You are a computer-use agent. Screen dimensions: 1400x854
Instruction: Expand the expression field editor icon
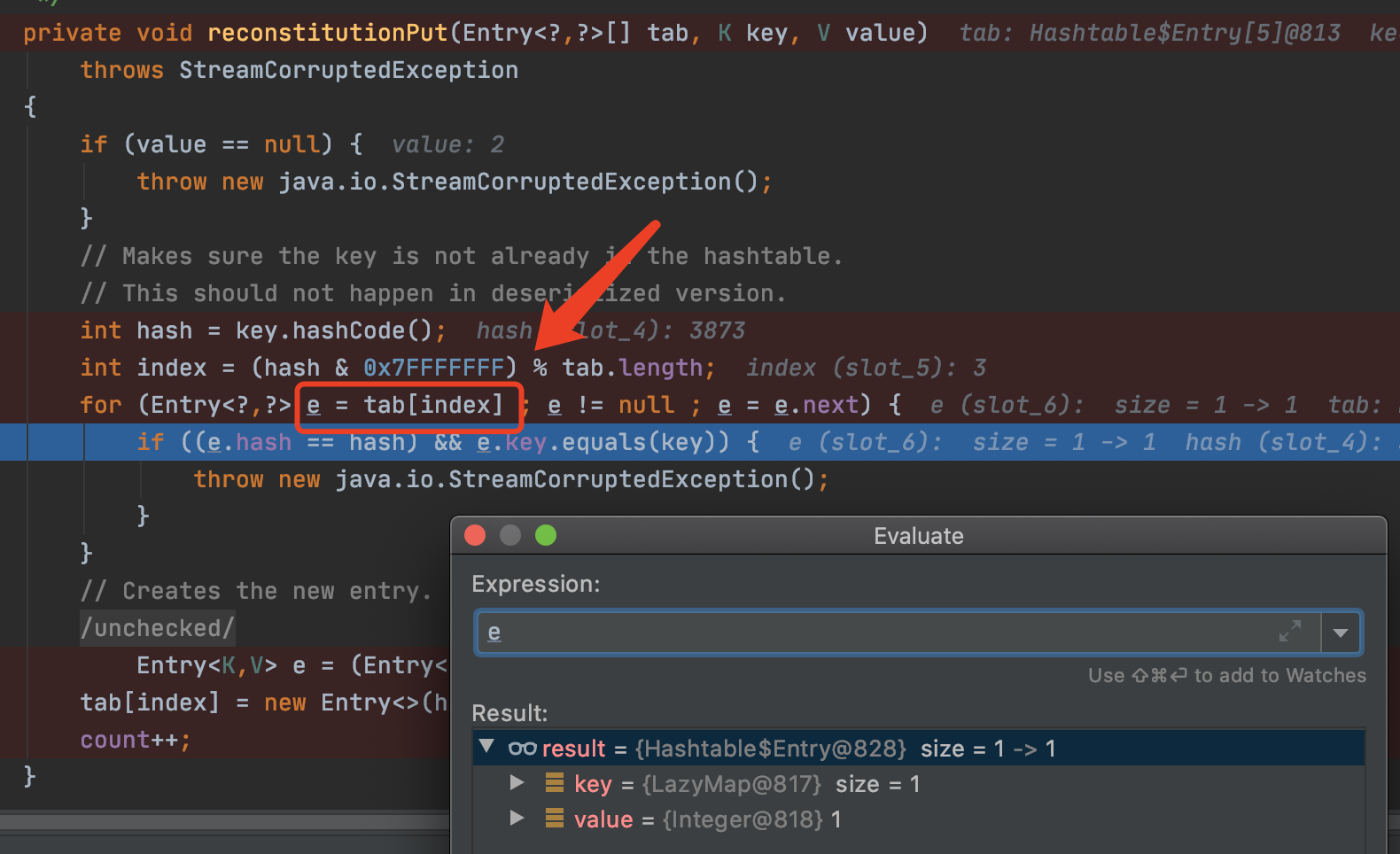pyautogui.click(x=1289, y=632)
